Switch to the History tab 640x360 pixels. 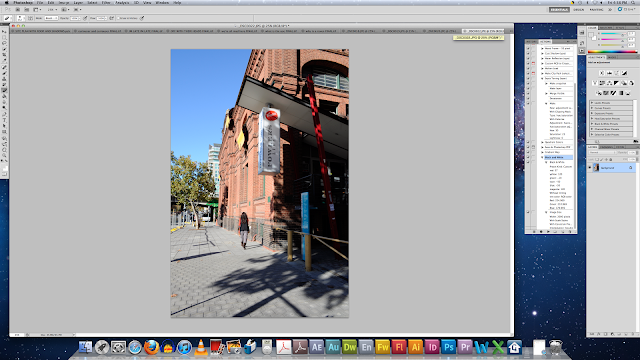(x=531, y=42)
